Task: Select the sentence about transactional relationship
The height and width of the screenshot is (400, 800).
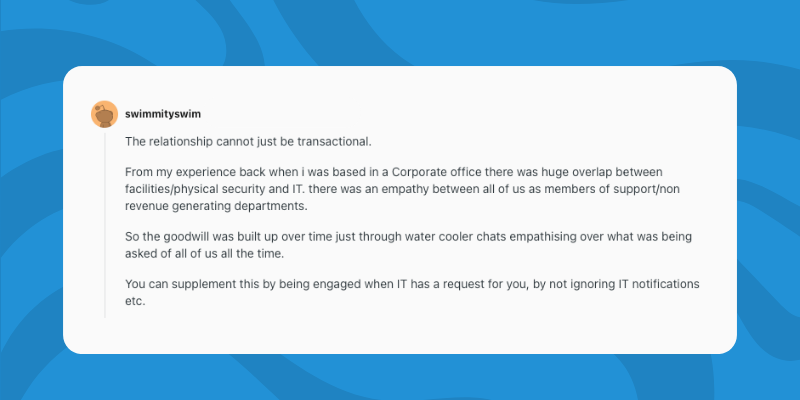Action: click(x=248, y=142)
